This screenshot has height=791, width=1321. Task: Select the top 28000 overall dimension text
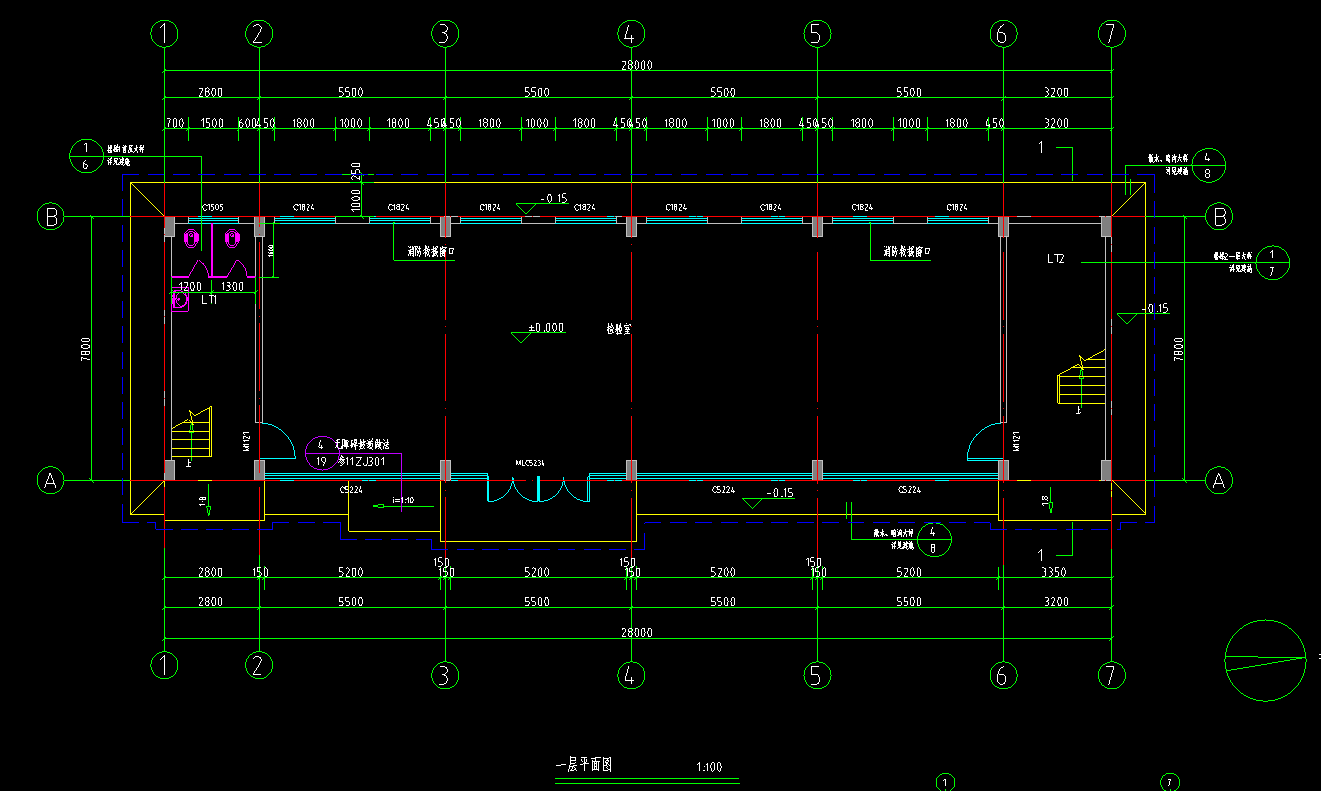tap(636, 65)
